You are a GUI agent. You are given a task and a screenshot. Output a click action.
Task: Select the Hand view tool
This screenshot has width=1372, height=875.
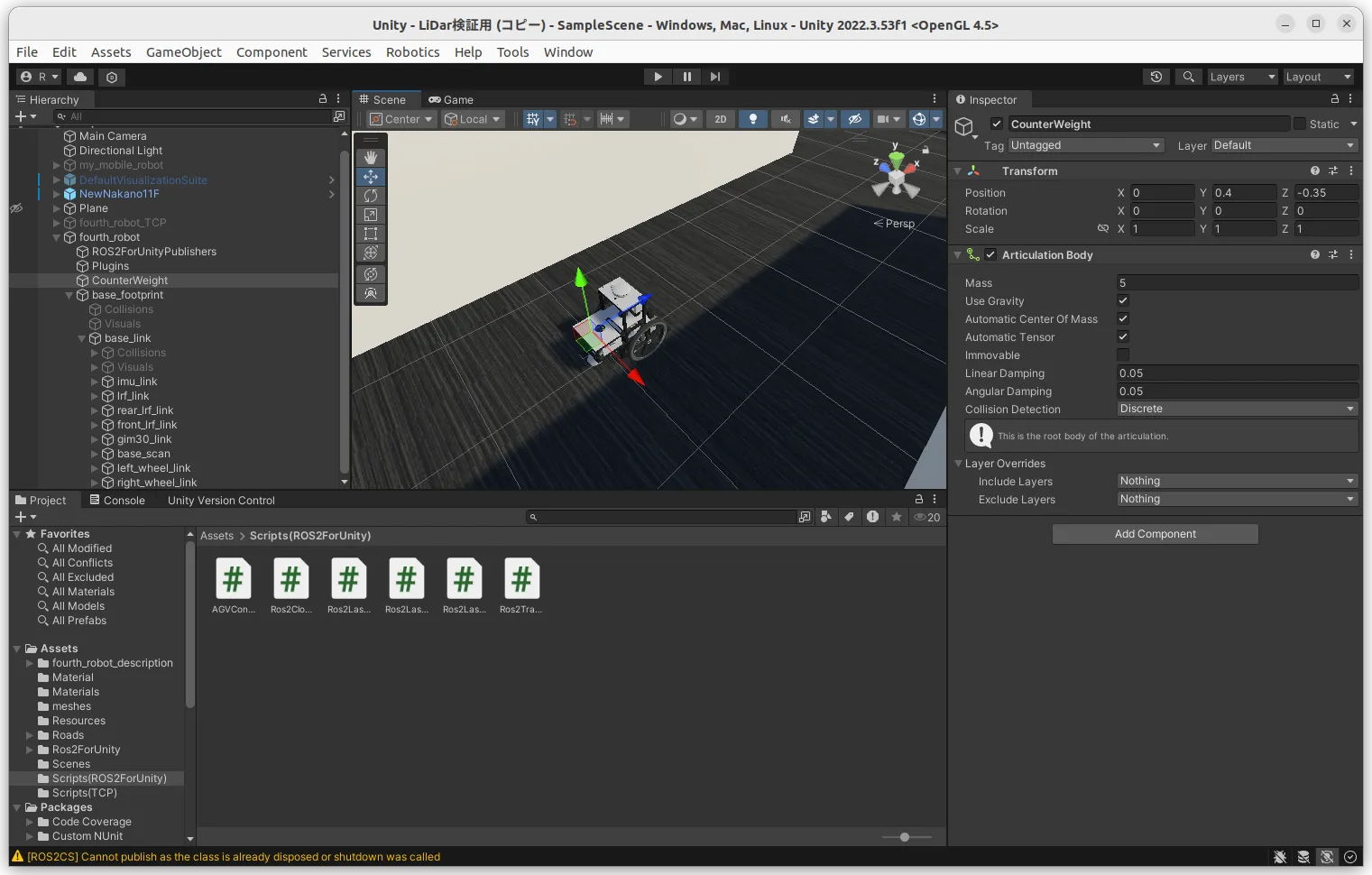click(x=371, y=157)
